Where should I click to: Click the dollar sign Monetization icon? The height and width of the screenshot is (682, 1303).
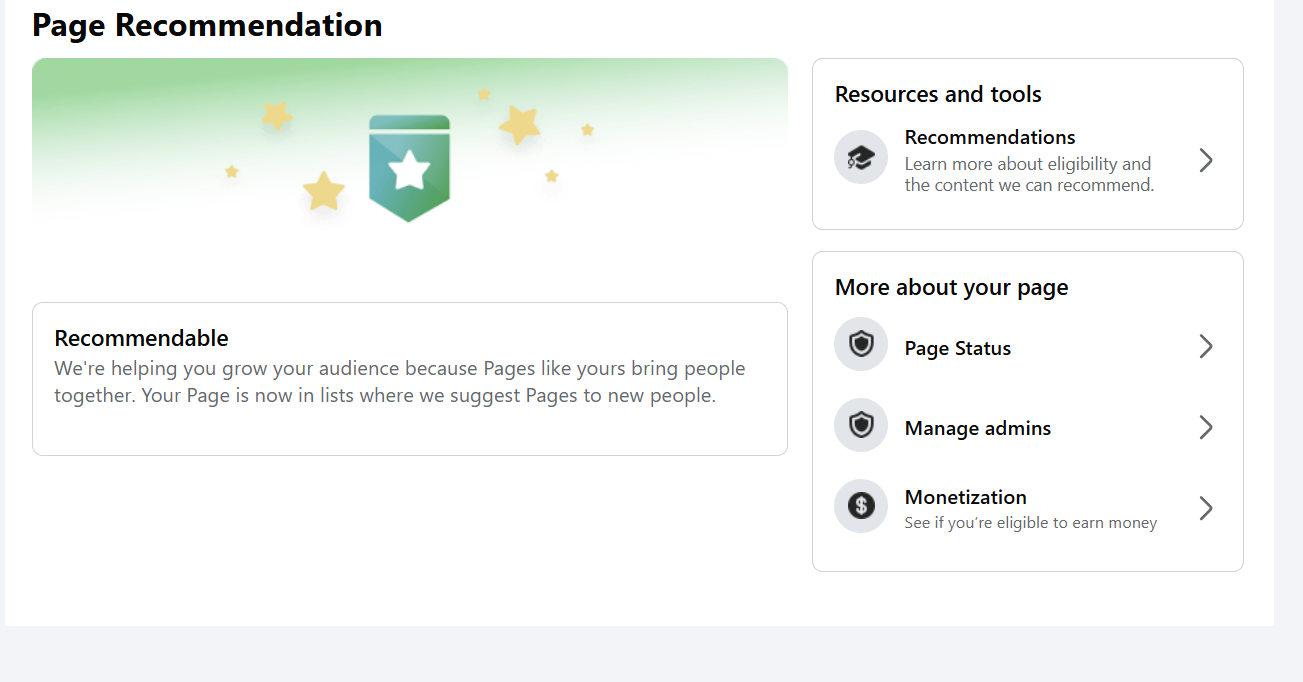point(860,506)
